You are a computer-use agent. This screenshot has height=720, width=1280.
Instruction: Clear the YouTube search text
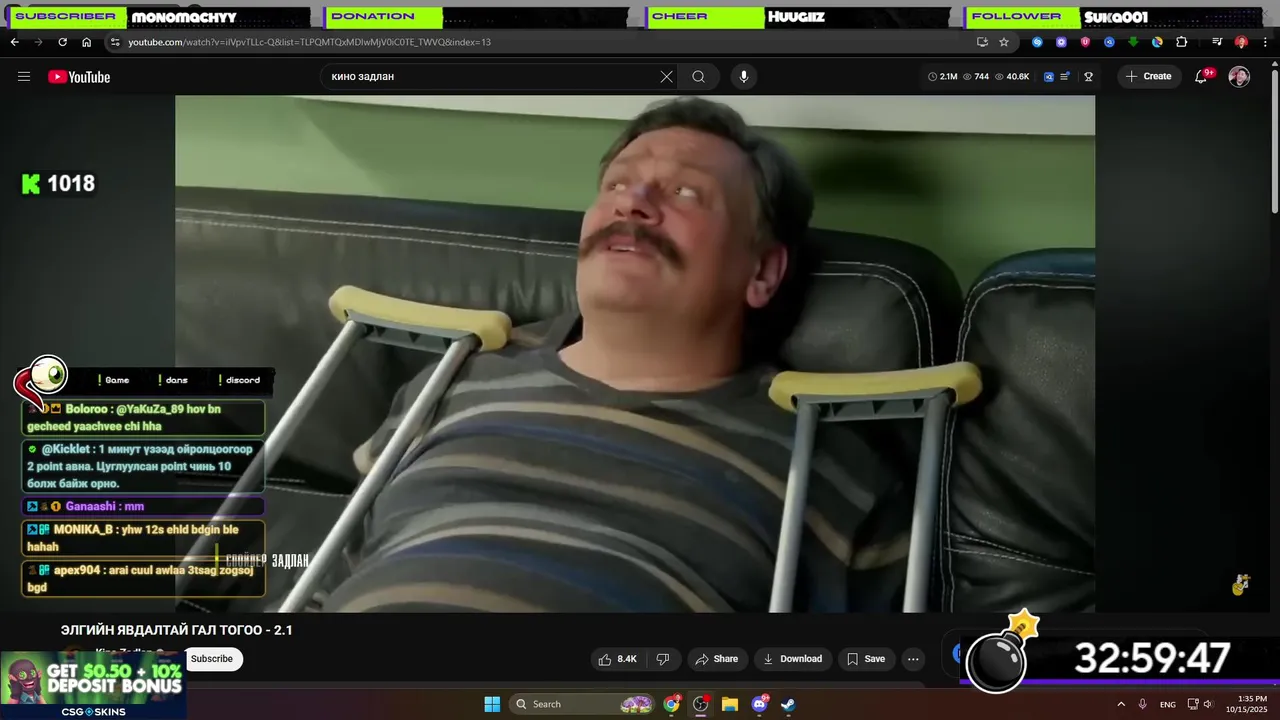[667, 77]
